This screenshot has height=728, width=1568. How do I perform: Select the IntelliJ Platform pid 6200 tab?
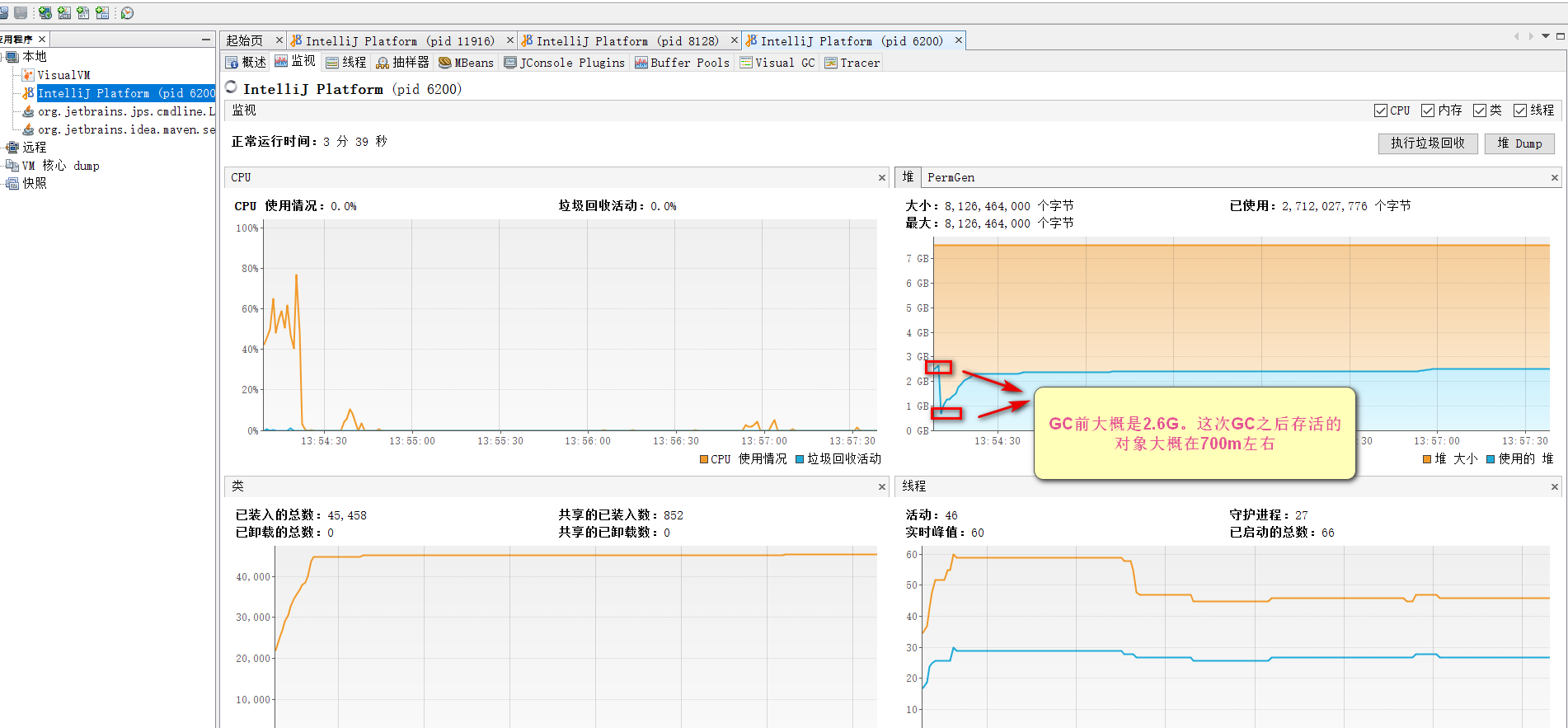click(x=852, y=40)
